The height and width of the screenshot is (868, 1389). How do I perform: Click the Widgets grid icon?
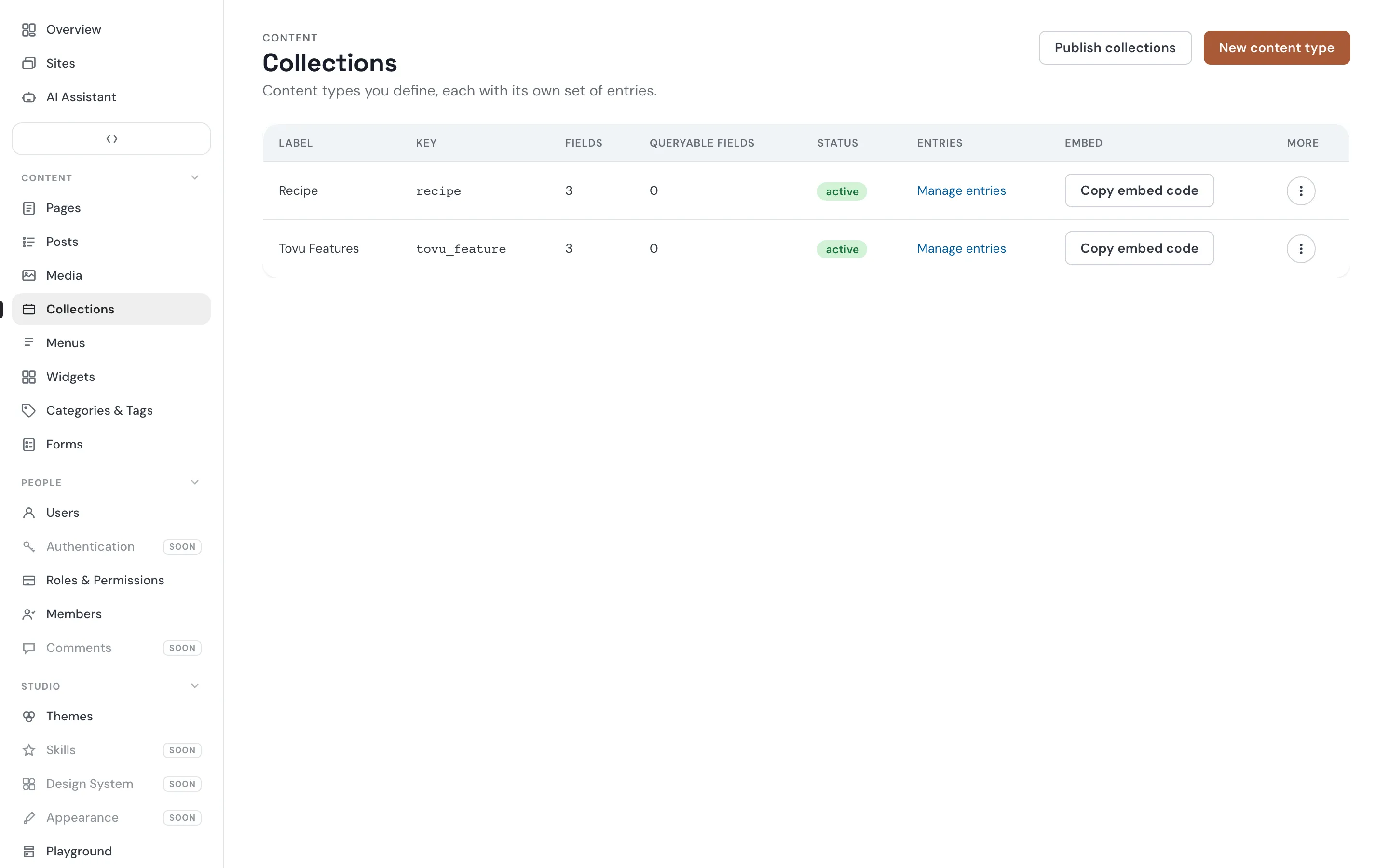pos(29,377)
